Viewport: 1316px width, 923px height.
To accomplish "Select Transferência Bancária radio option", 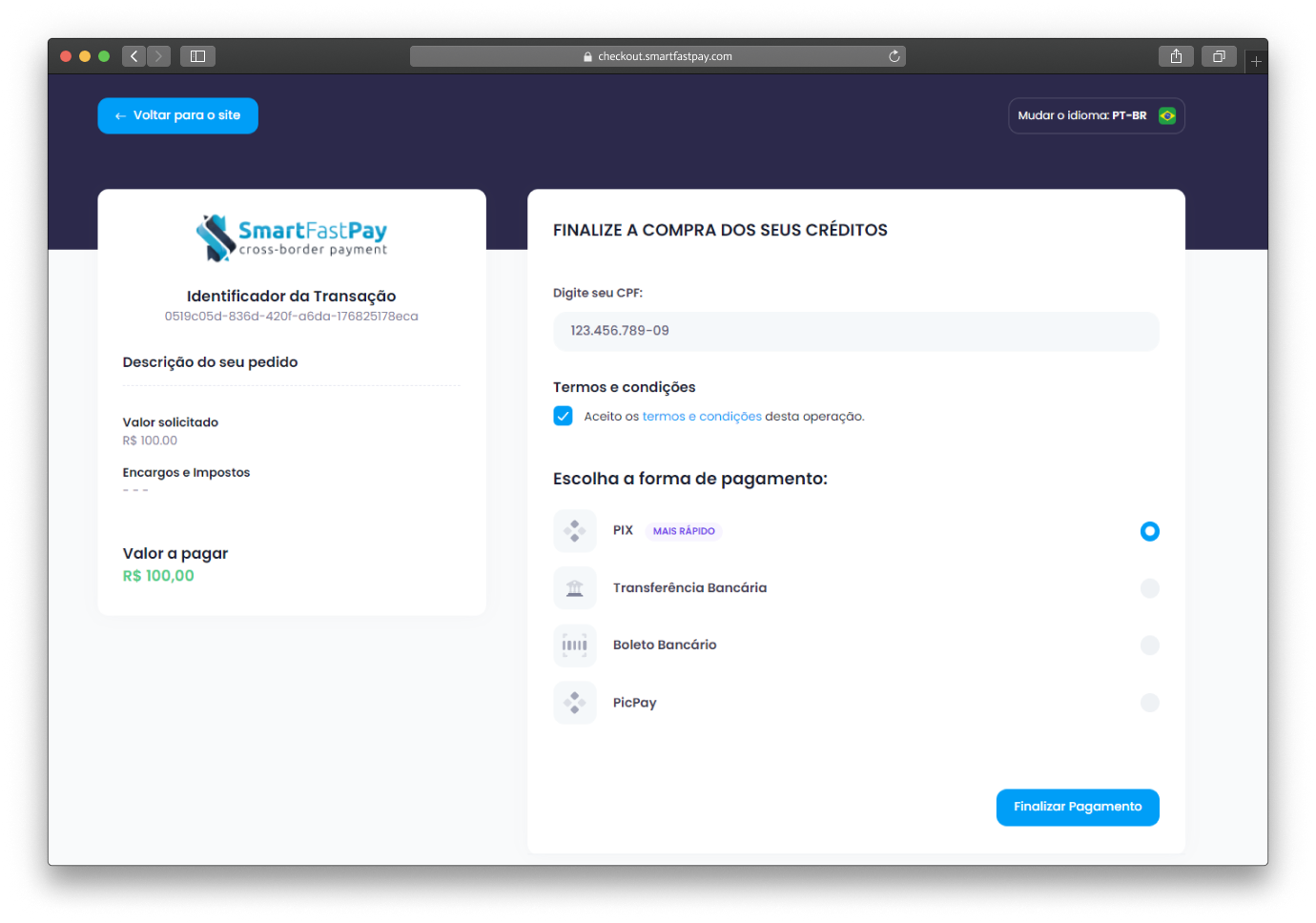I will (1149, 588).
